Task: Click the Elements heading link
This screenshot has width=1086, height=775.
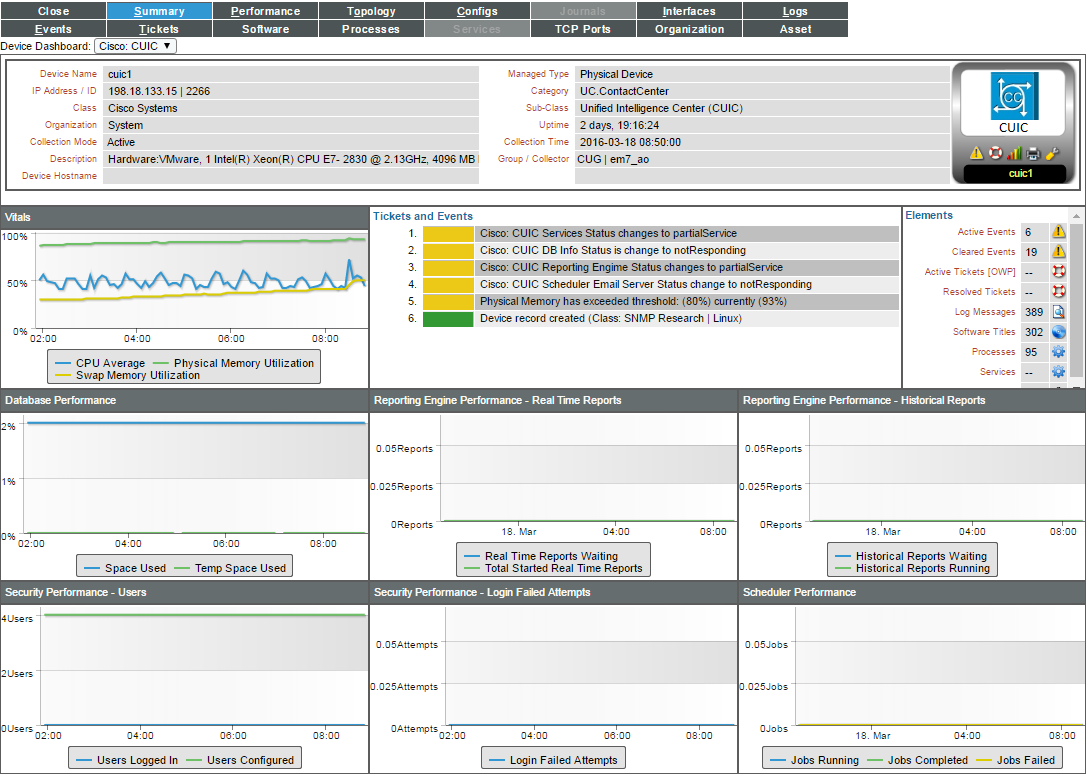Action: [x=929, y=215]
